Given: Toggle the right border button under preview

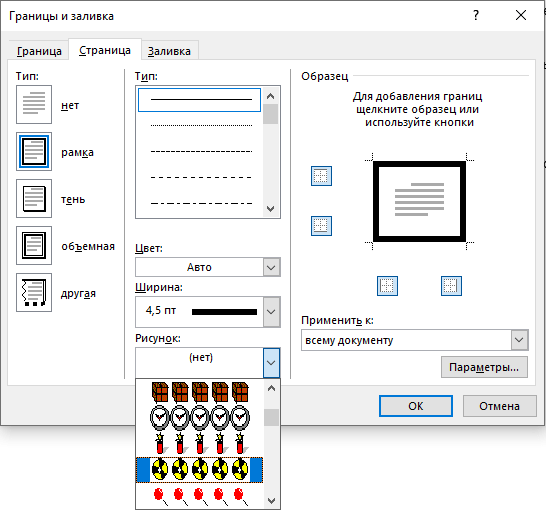Looking at the screenshot, I should (451, 286).
